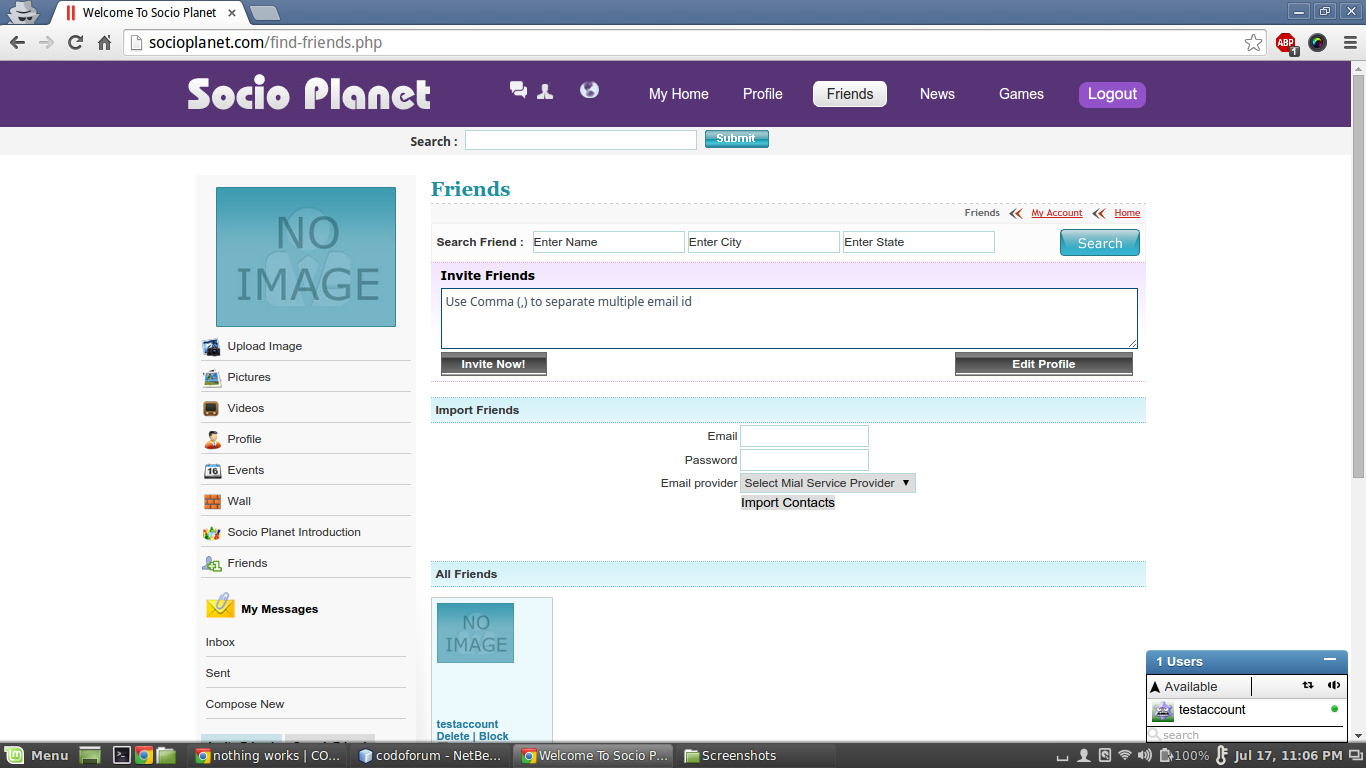Click the TV icon beside Videos
This screenshot has height=768, width=1366.
[x=211, y=409]
